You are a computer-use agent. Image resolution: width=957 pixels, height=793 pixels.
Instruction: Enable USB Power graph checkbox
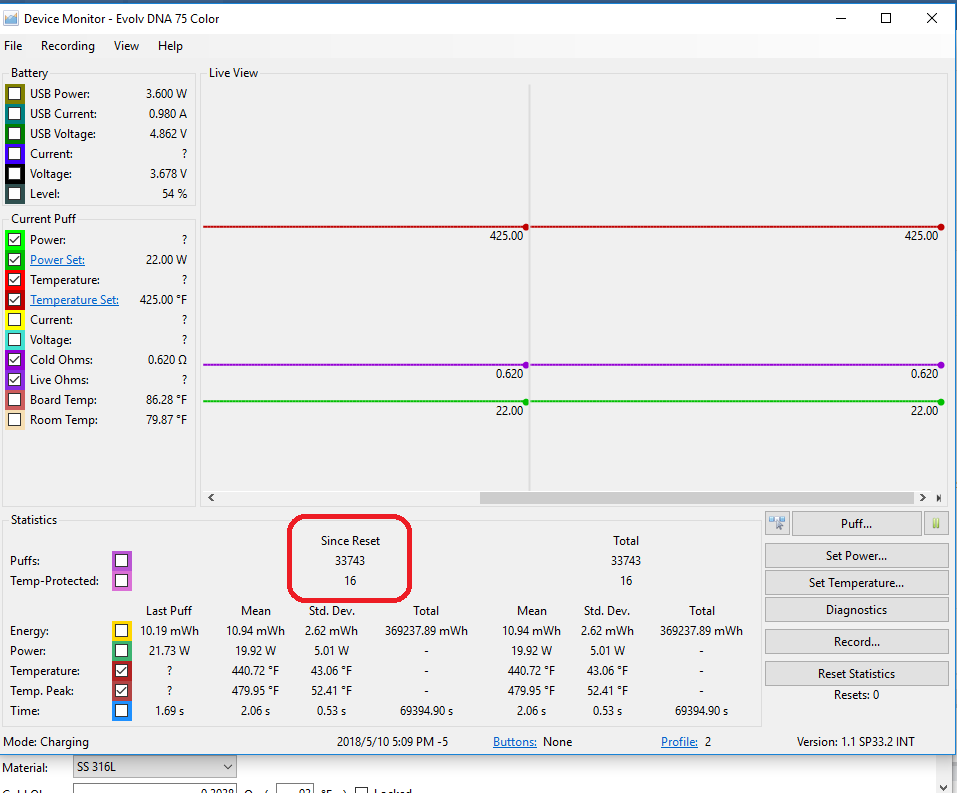click(15, 94)
